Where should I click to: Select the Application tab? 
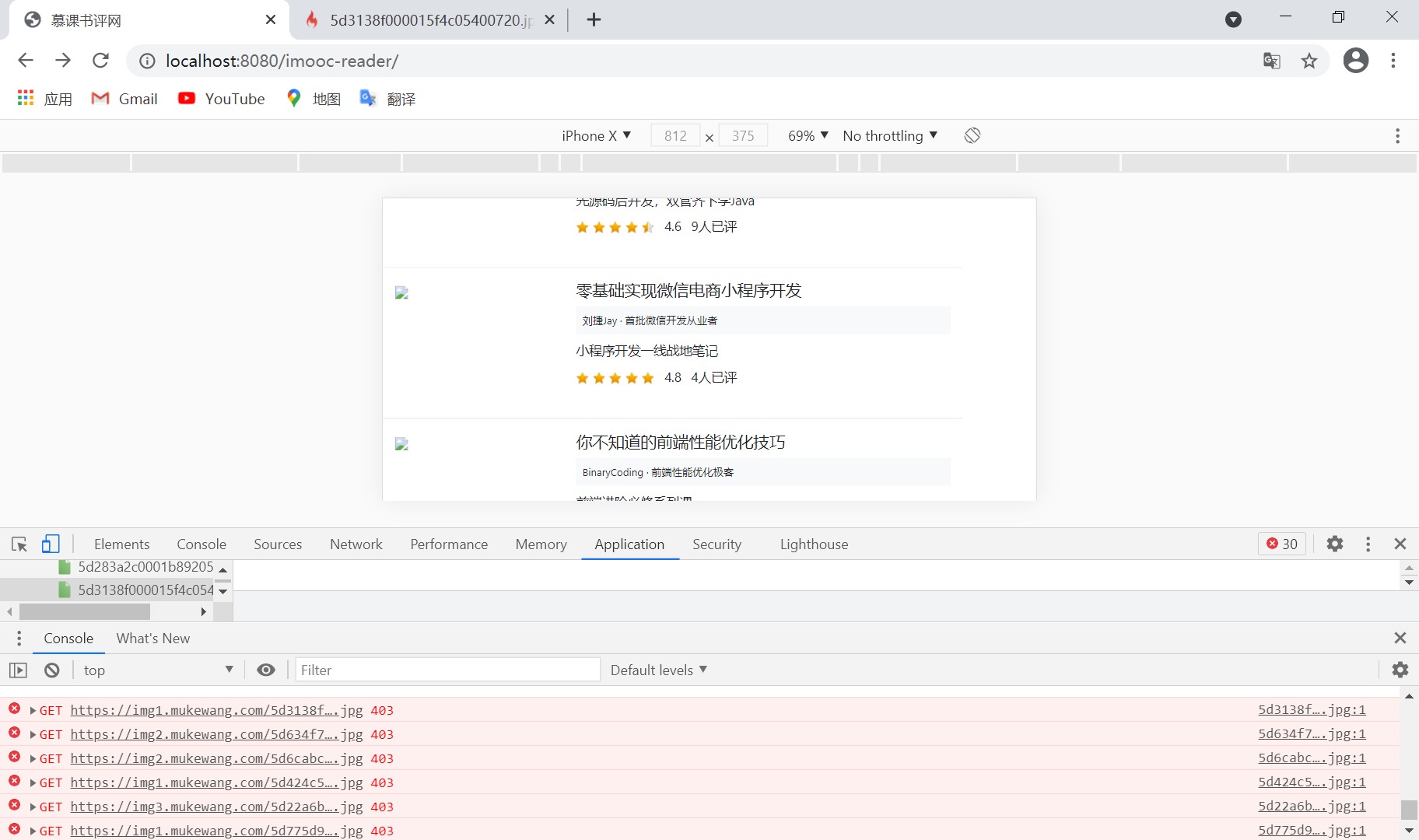[x=629, y=544]
